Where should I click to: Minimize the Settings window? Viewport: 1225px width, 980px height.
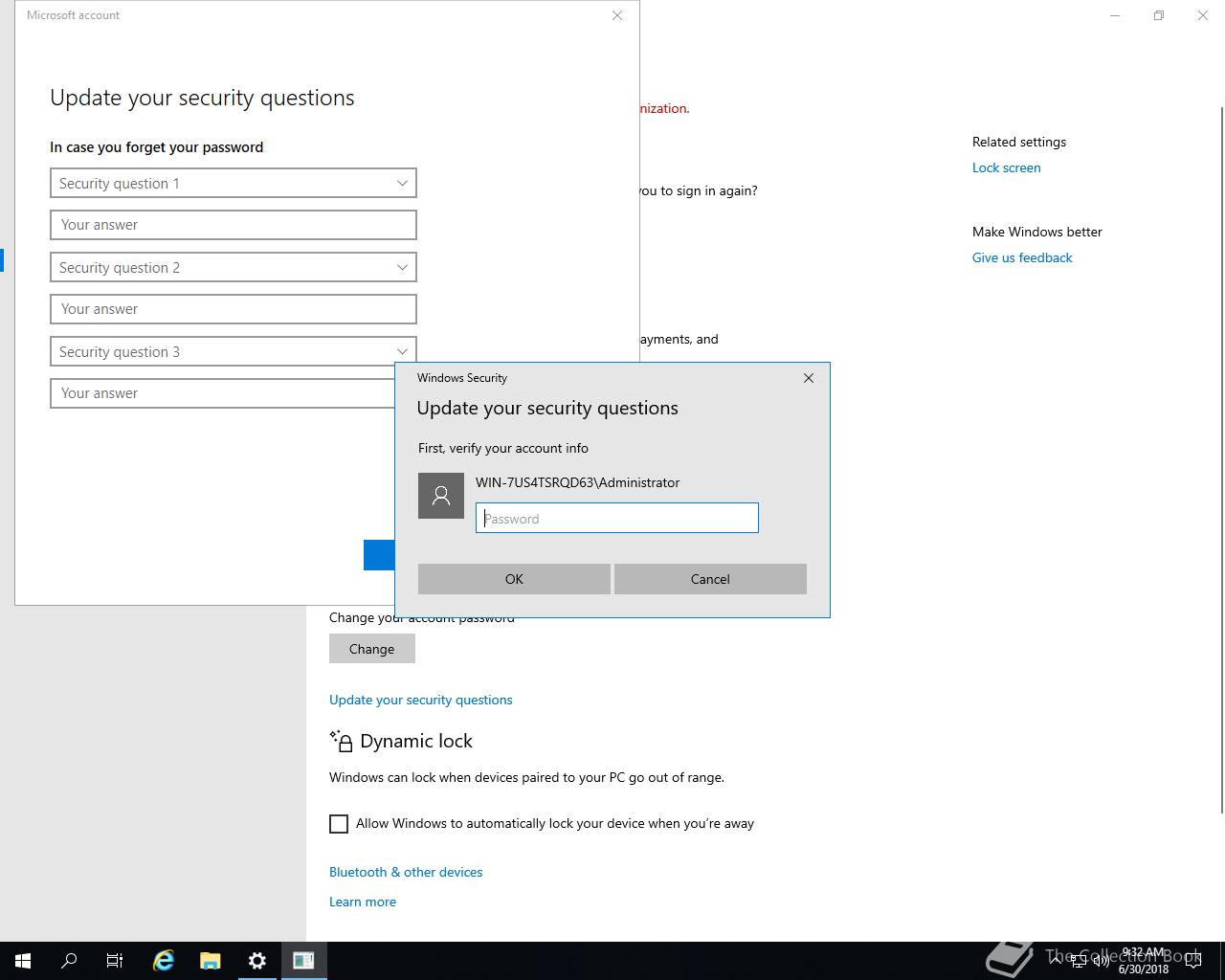pyautogui.click(x=1115, y=15)
